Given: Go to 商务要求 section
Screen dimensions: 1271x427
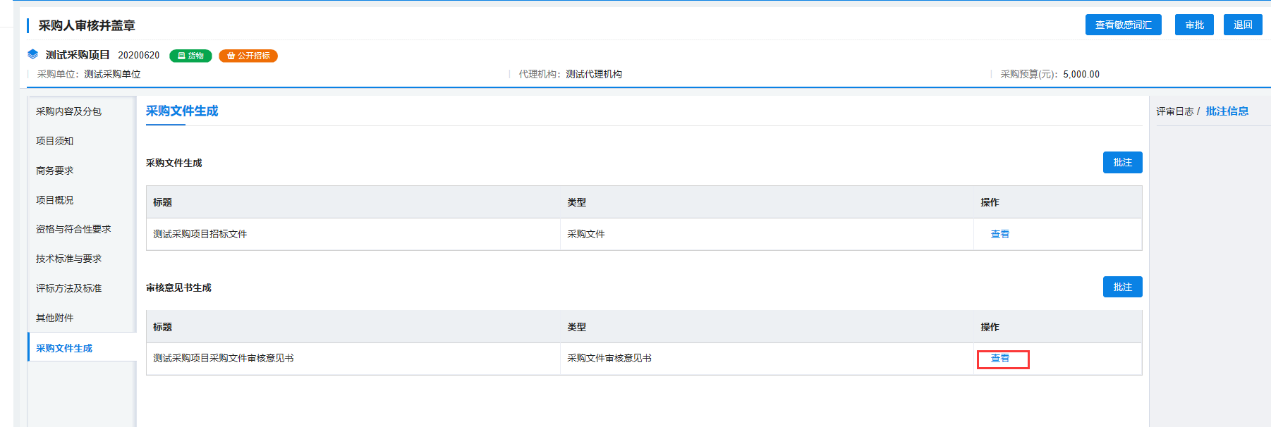Looking at the screenshot, I should (x=55, y=170).
